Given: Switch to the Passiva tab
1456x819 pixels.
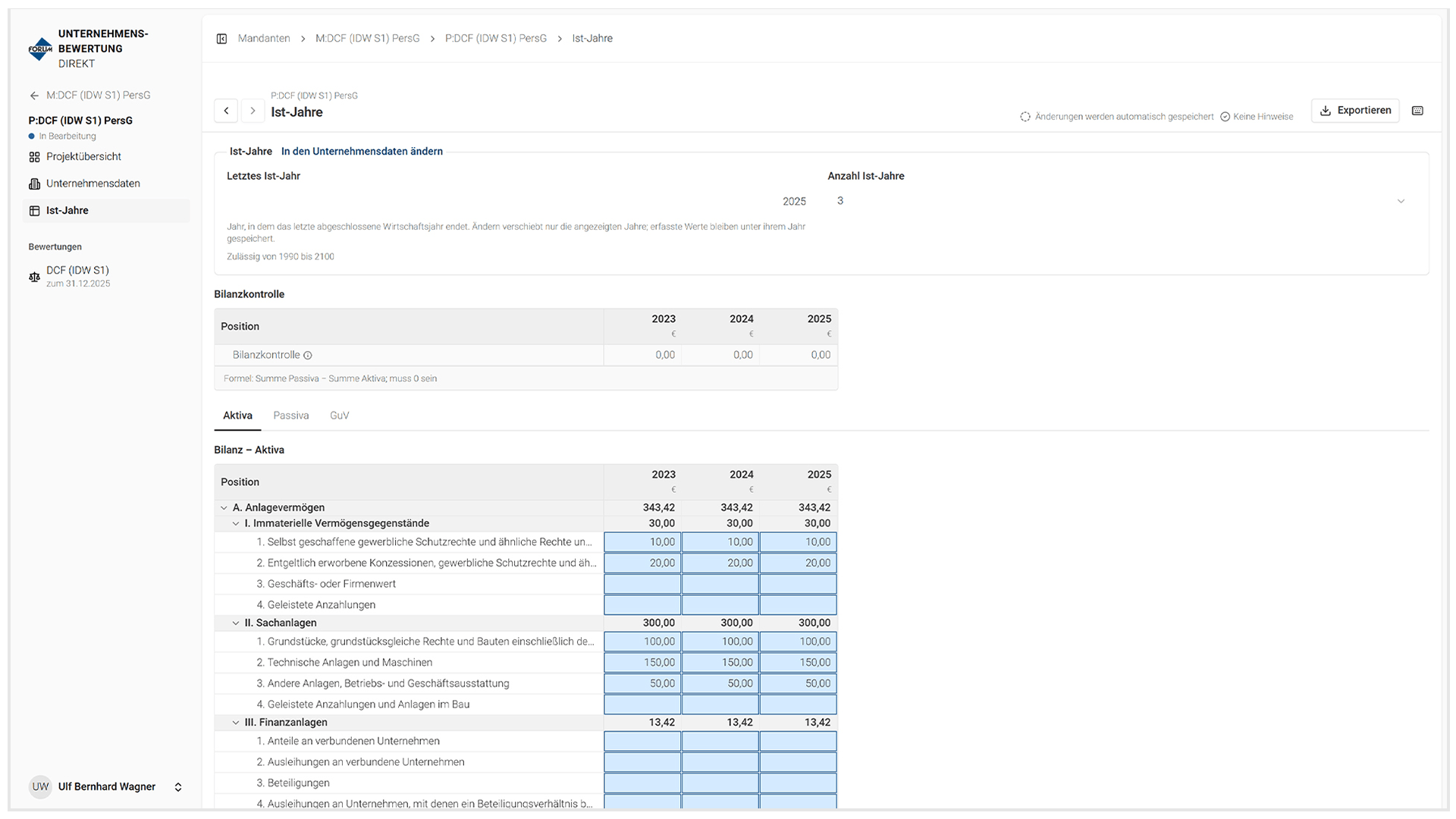Looking at the screenshot, I should click(x=291, y=416).
